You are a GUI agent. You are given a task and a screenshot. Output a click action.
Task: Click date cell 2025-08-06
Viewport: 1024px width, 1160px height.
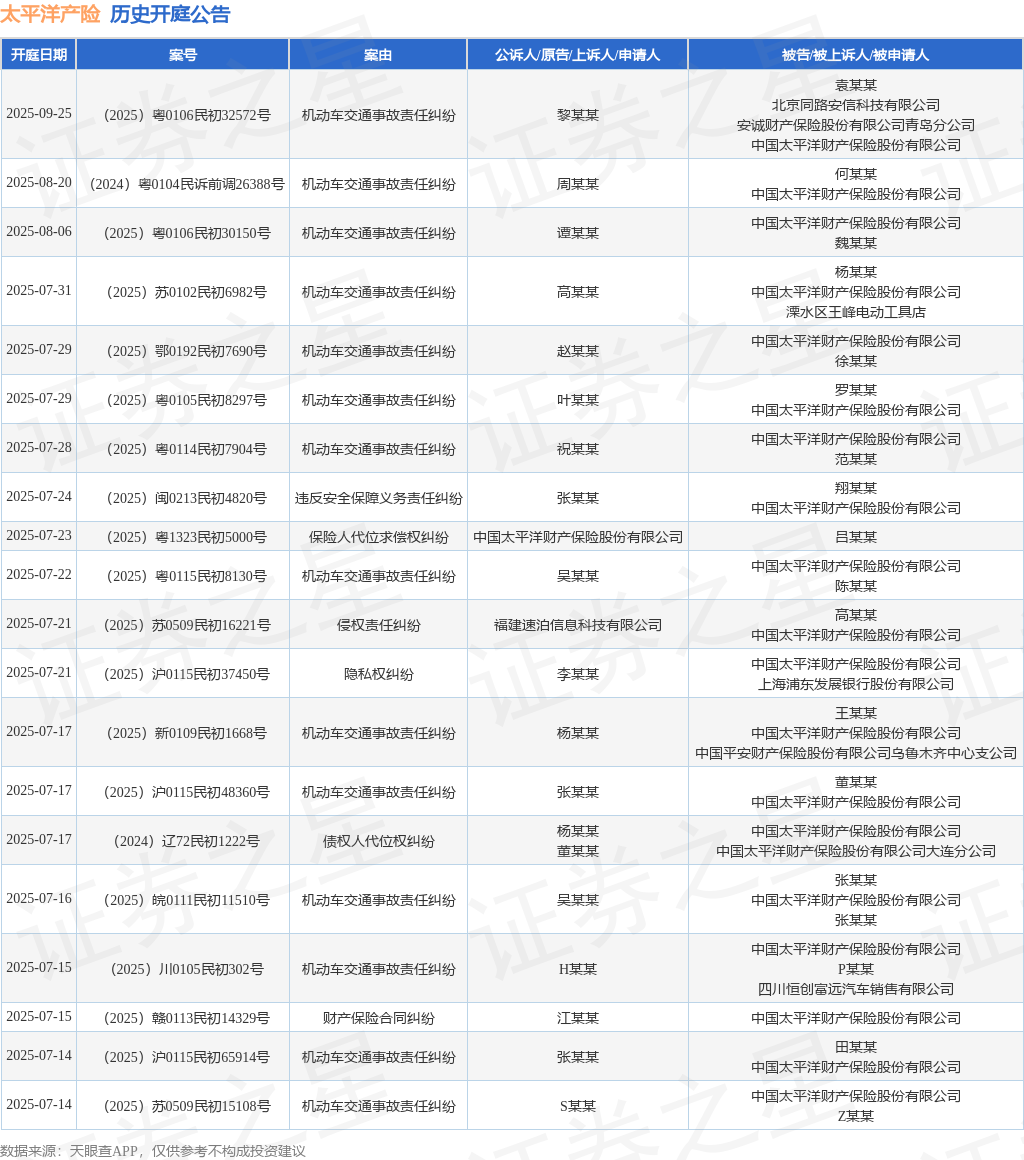coord(38,232)
